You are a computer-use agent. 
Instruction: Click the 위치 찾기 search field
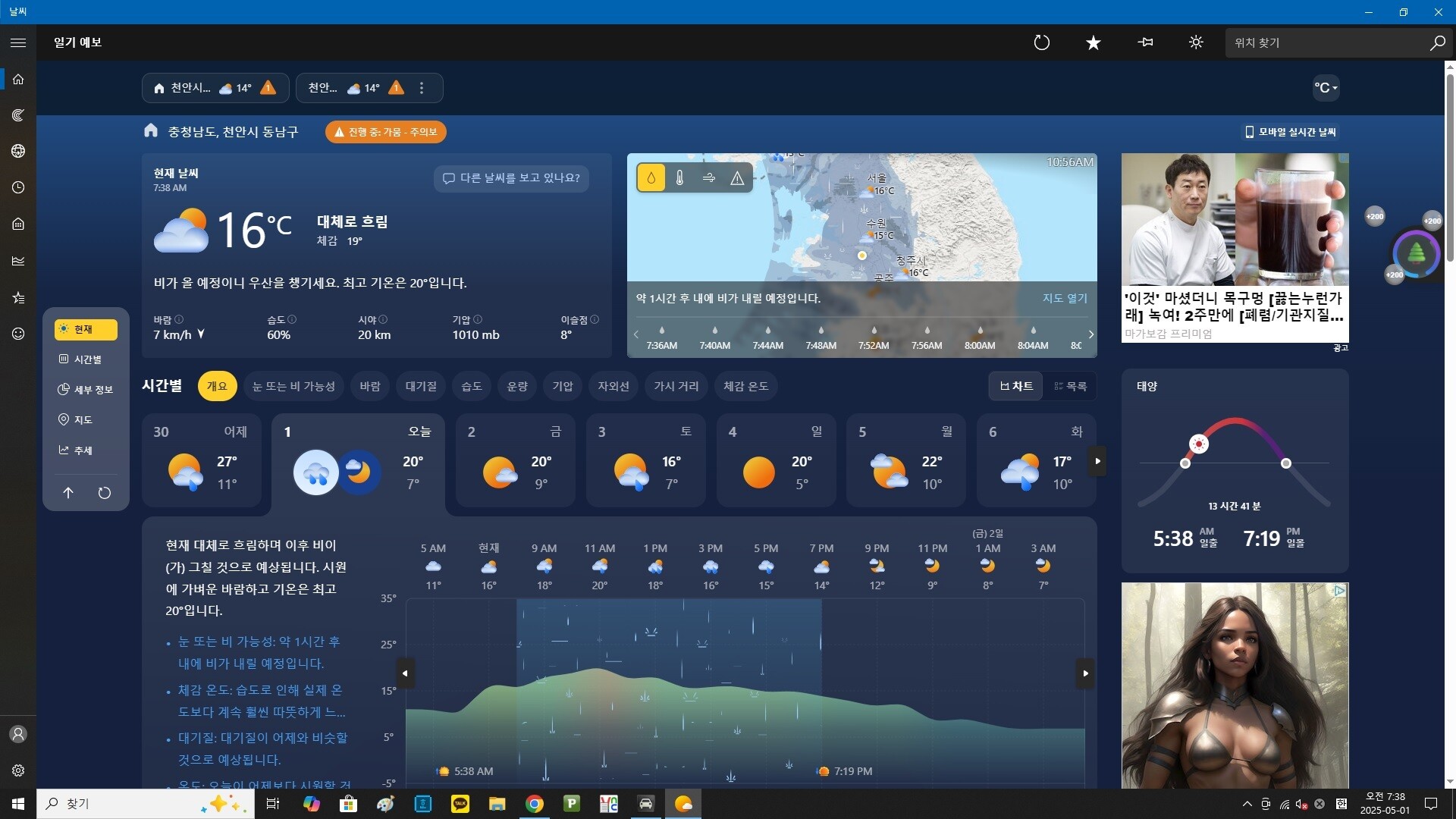tap(1327, 42)
